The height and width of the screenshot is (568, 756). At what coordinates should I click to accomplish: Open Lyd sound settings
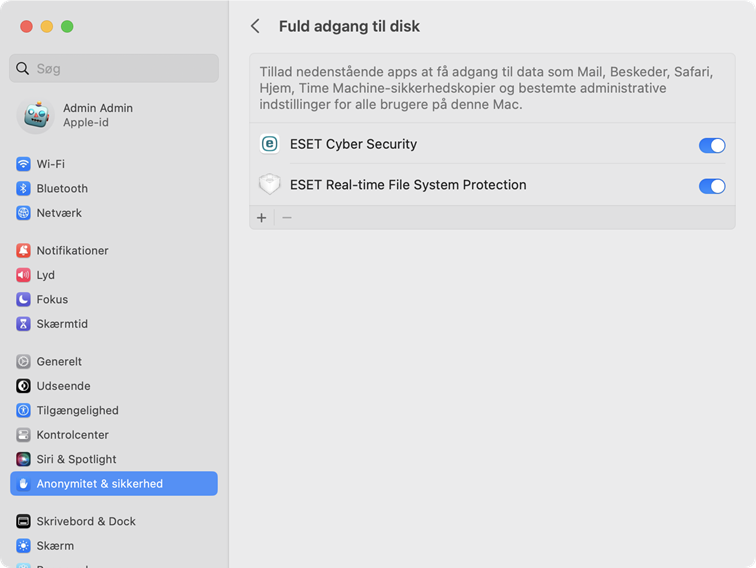point(114,275)
